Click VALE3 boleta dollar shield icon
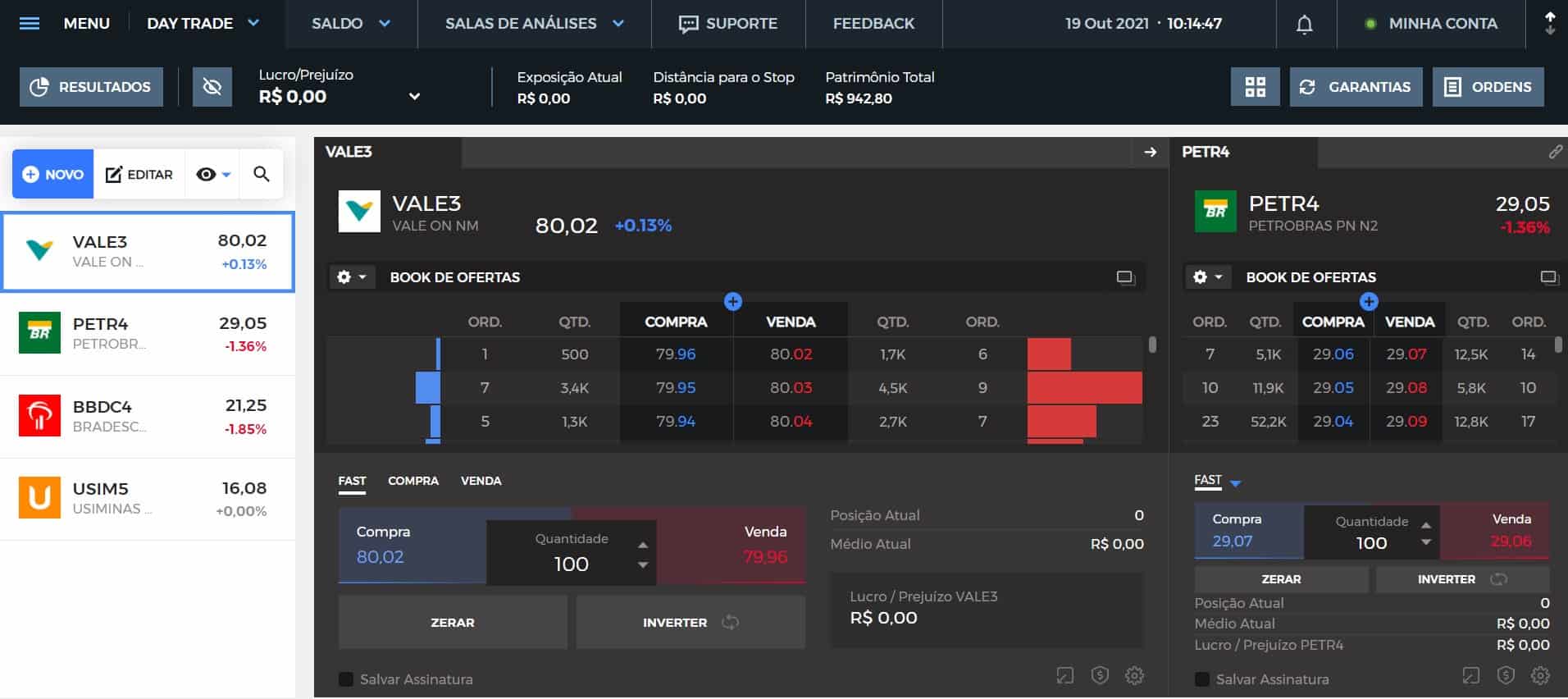This screenshot has width=1568, height=699. (x=1100, y=675)
